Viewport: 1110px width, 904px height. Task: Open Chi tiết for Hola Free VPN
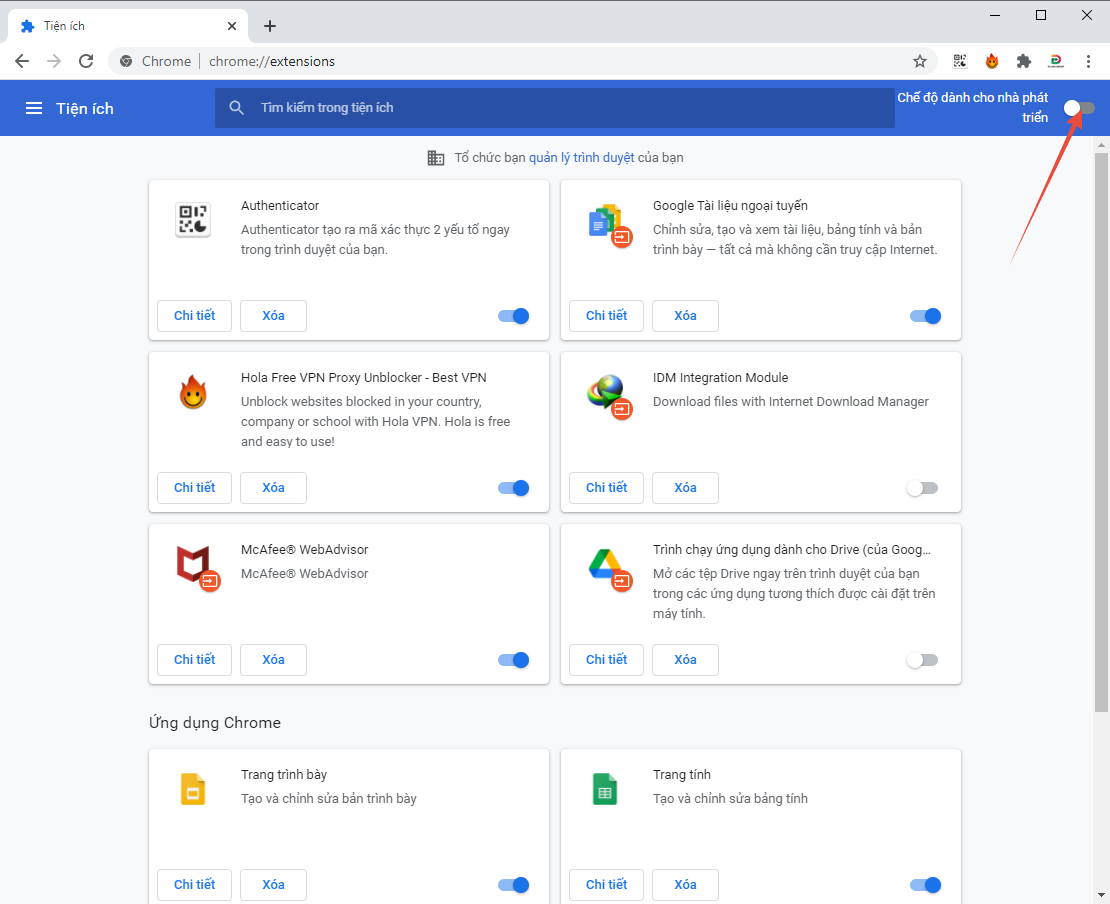(x=195, y=488)
